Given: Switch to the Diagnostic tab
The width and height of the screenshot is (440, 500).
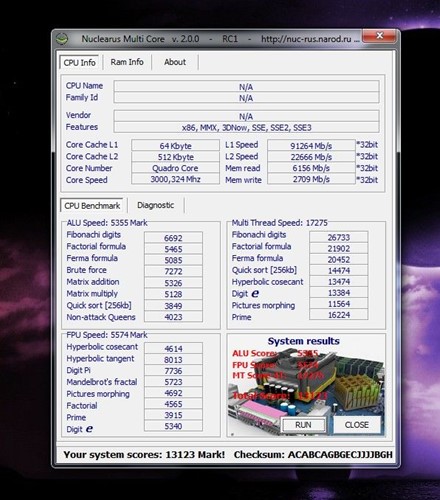Looking at the screenshot, I should [x=156, y=205].
